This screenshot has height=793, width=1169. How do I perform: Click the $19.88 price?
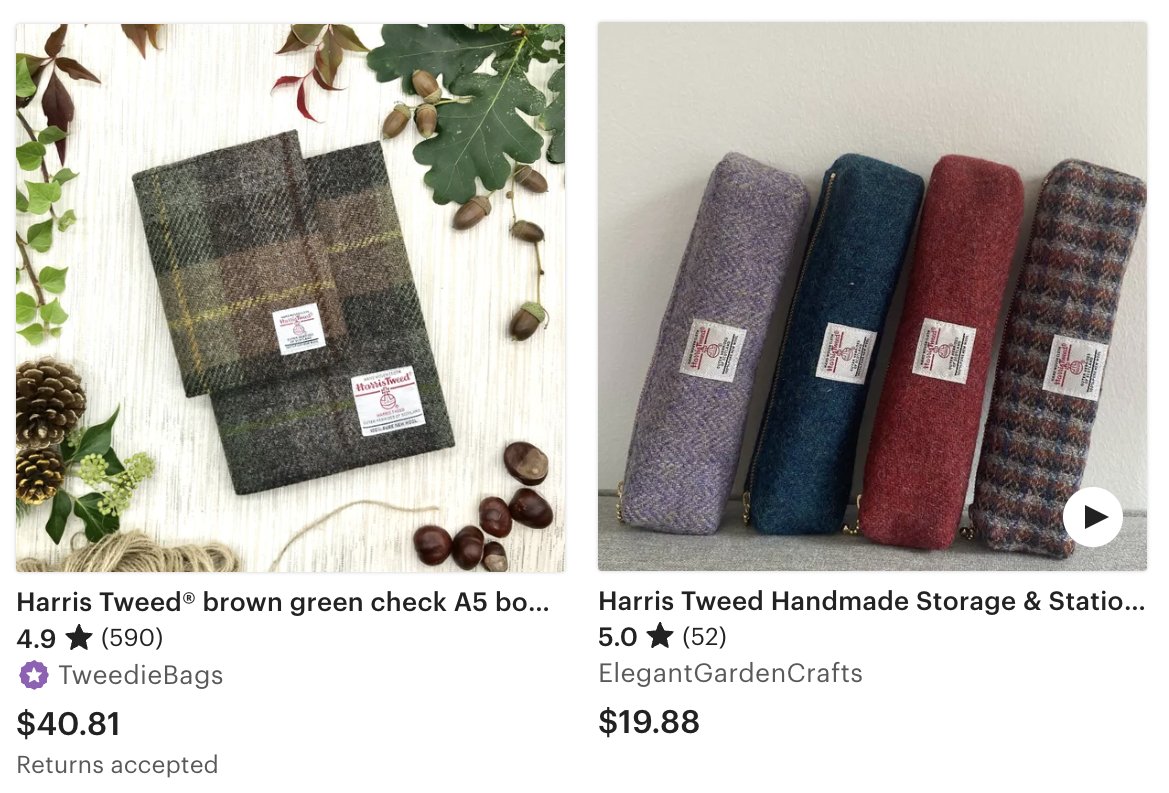[649, 721]
